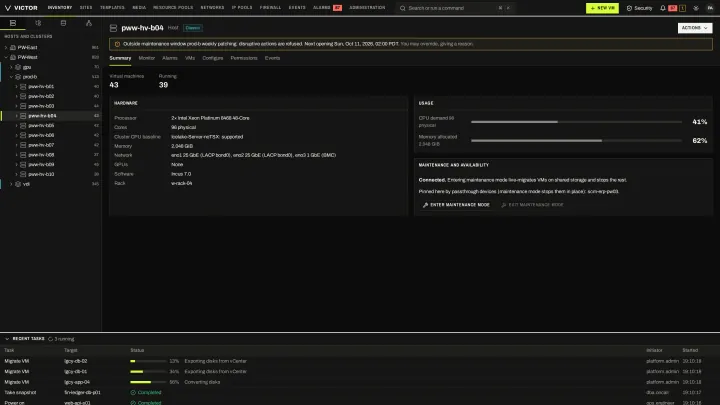Open the second sidebar view icon
This screenshot has width=720, height=405.
pyautogui.click(x=38, y=23)
